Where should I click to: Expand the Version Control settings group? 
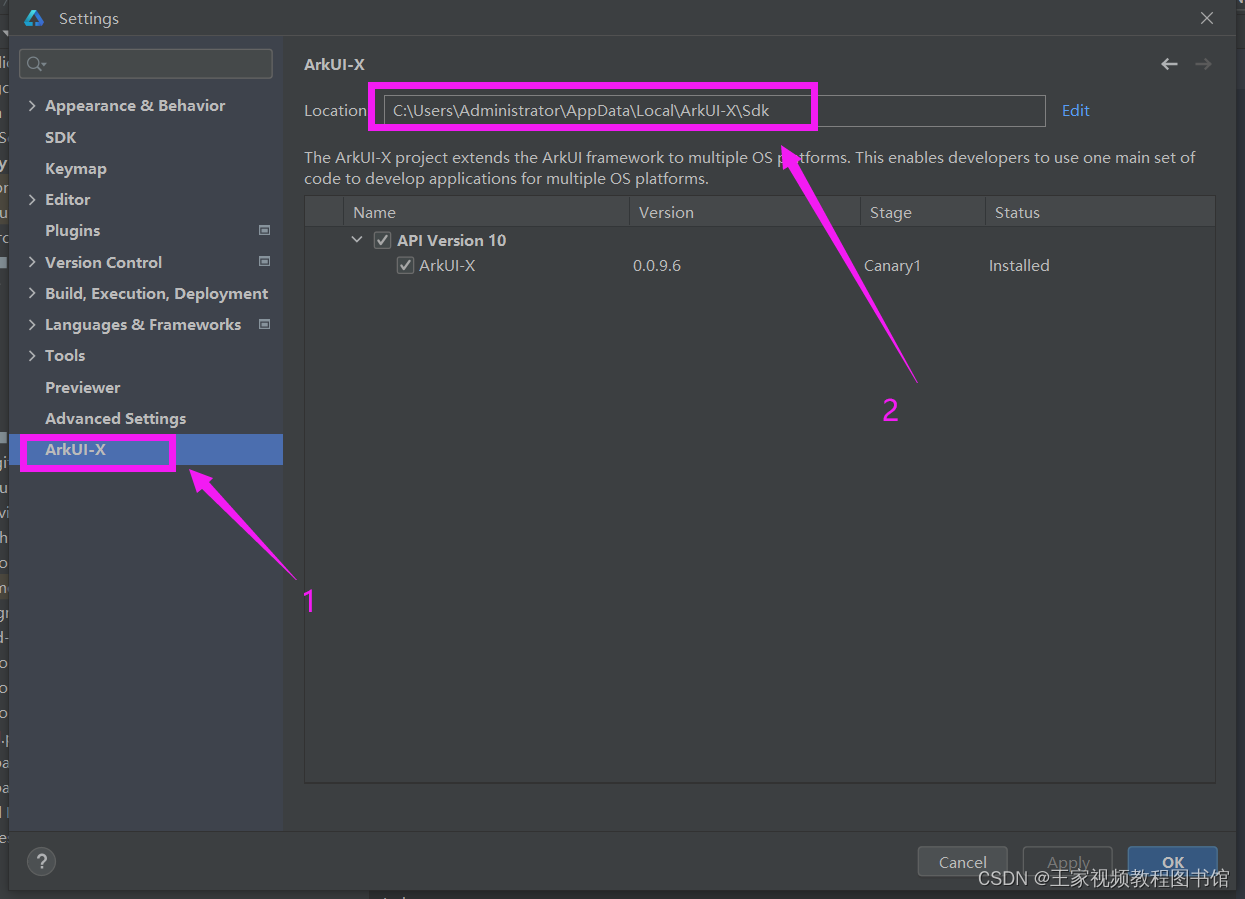32,262
